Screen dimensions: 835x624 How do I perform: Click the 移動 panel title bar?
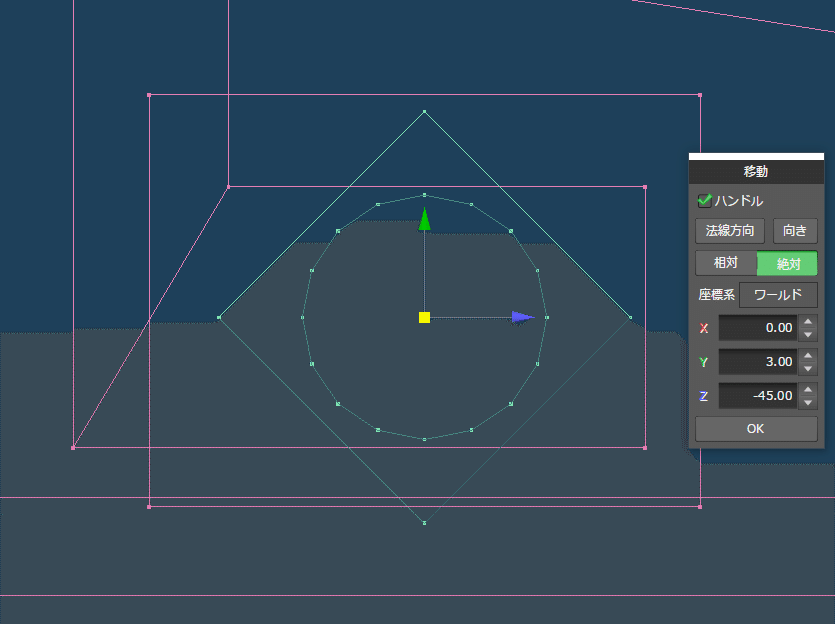(x=756, y=171)
